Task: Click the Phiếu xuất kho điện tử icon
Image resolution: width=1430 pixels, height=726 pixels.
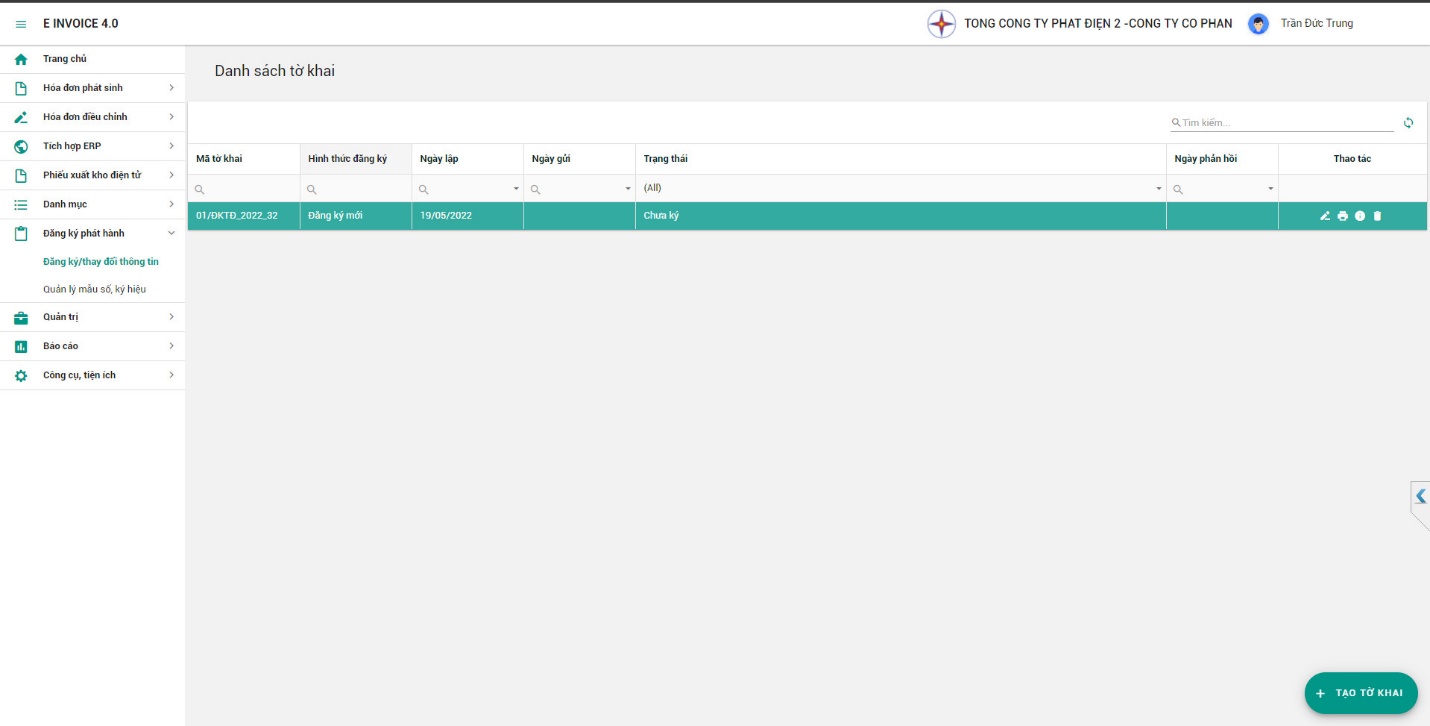Action: pyautogui.click(x=21, y=176)
